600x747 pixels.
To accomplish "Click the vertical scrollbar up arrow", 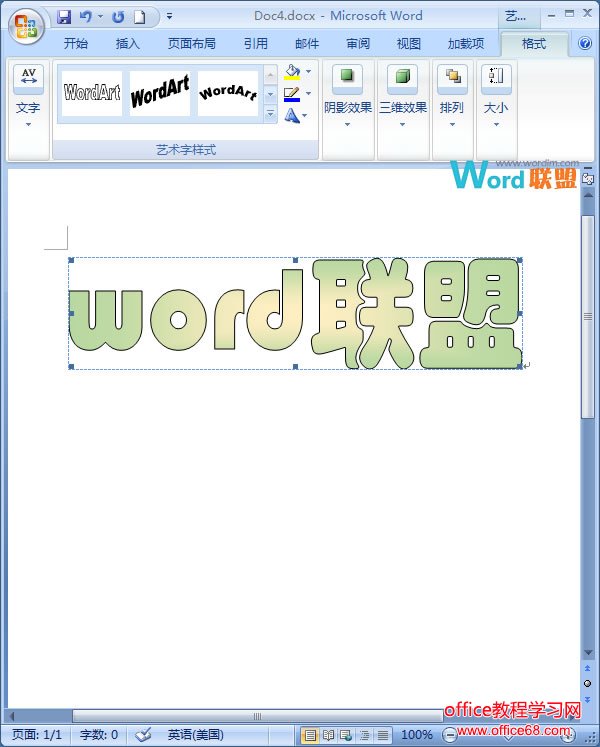I will click(x=588, y=196).
